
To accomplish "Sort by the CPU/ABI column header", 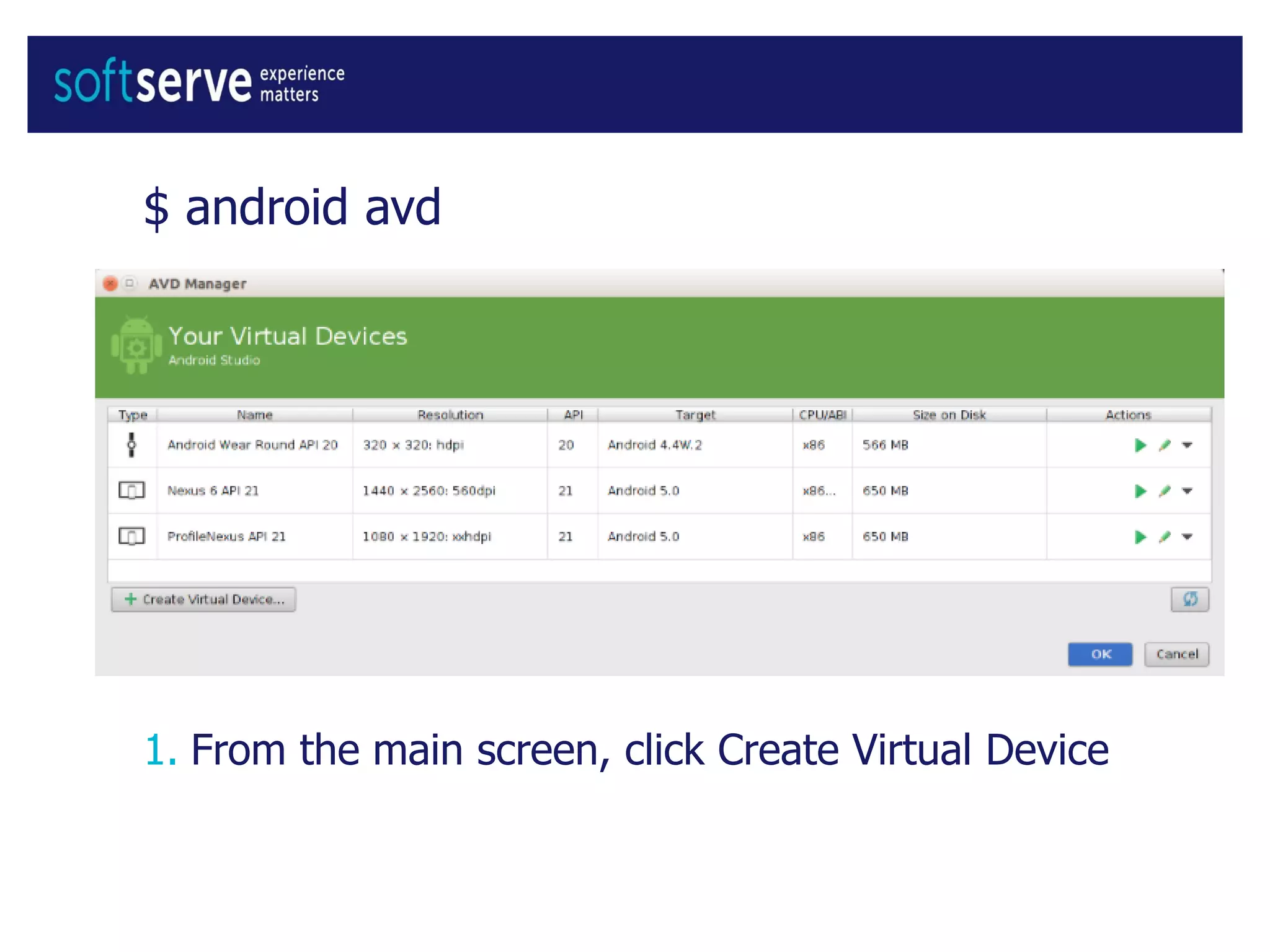I will (x=822, y=415).
